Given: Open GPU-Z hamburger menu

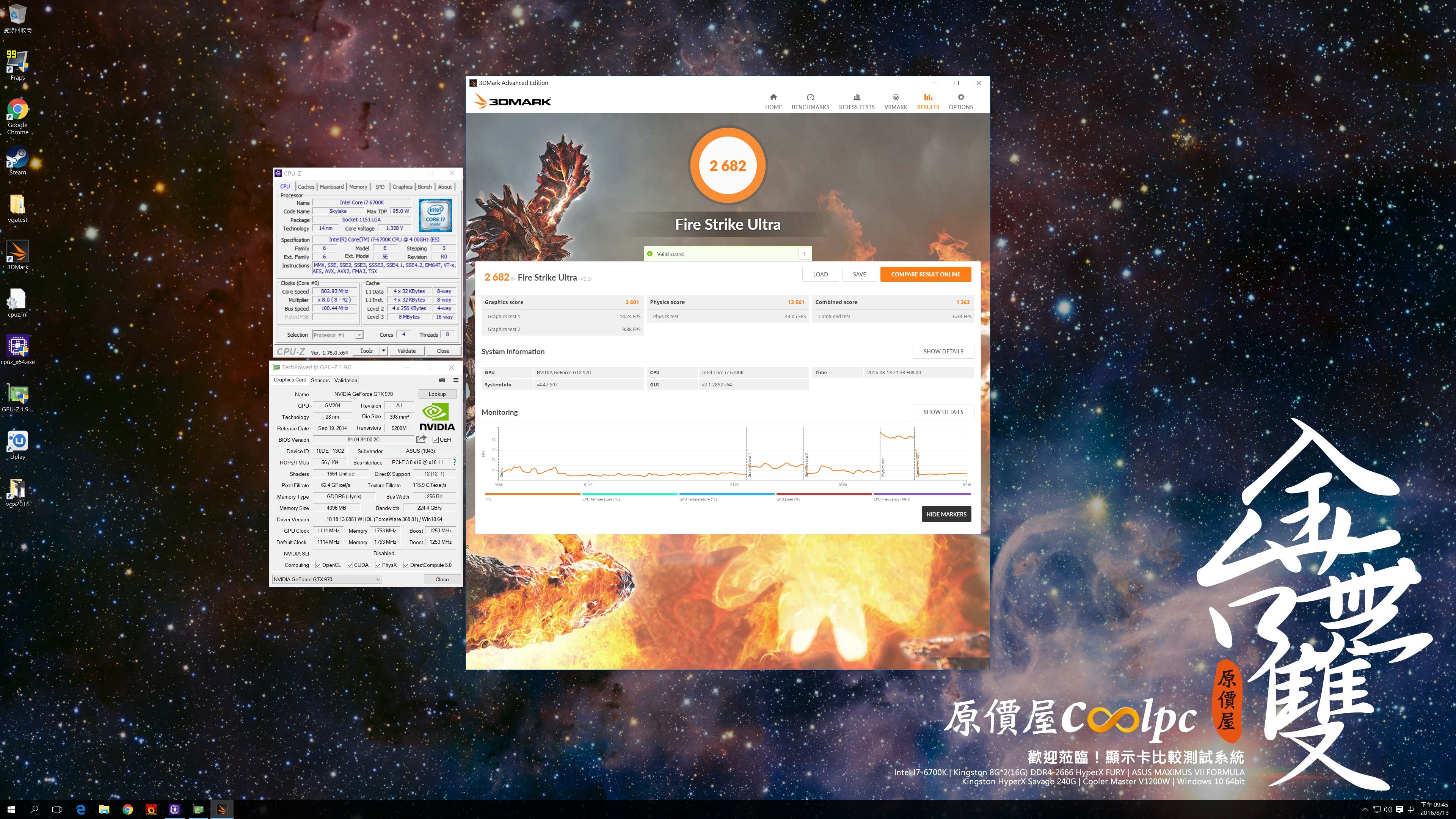Looking at the screenshot, I should click(x=455, y=380).
